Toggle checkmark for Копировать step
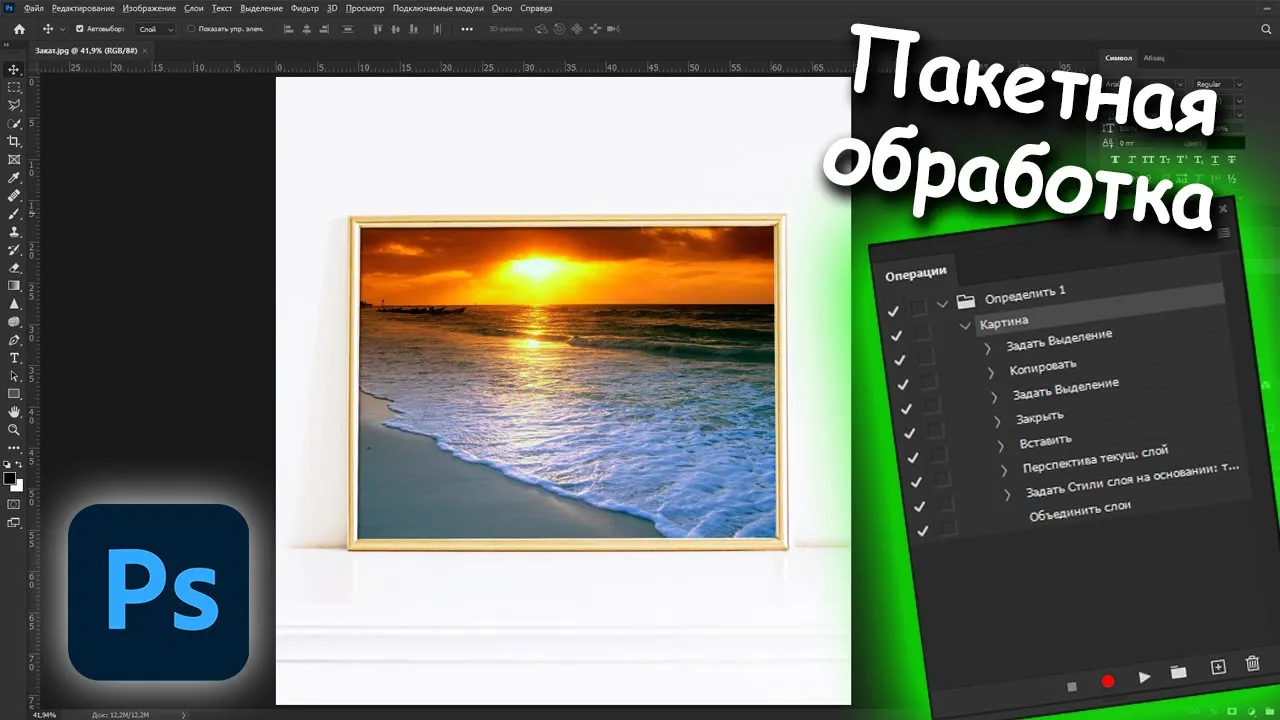Screen dimensions: 1280x720 click(904, 384)
